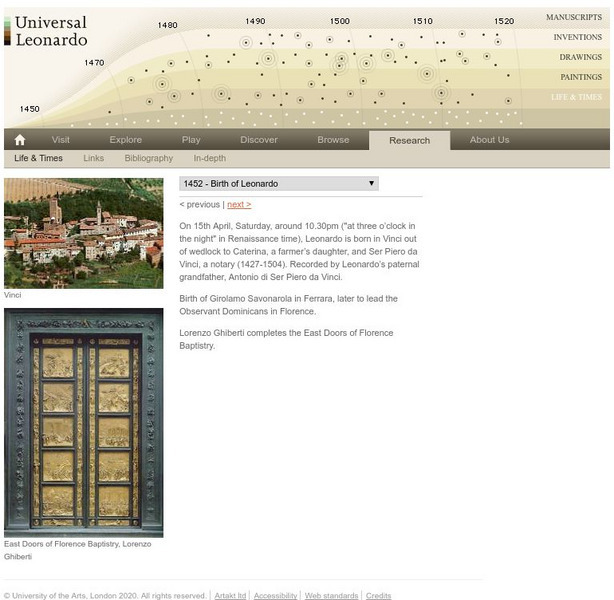614x600 pixels.
Task: Select the Manuscripts timeline category
Action: tap(574, 17)
